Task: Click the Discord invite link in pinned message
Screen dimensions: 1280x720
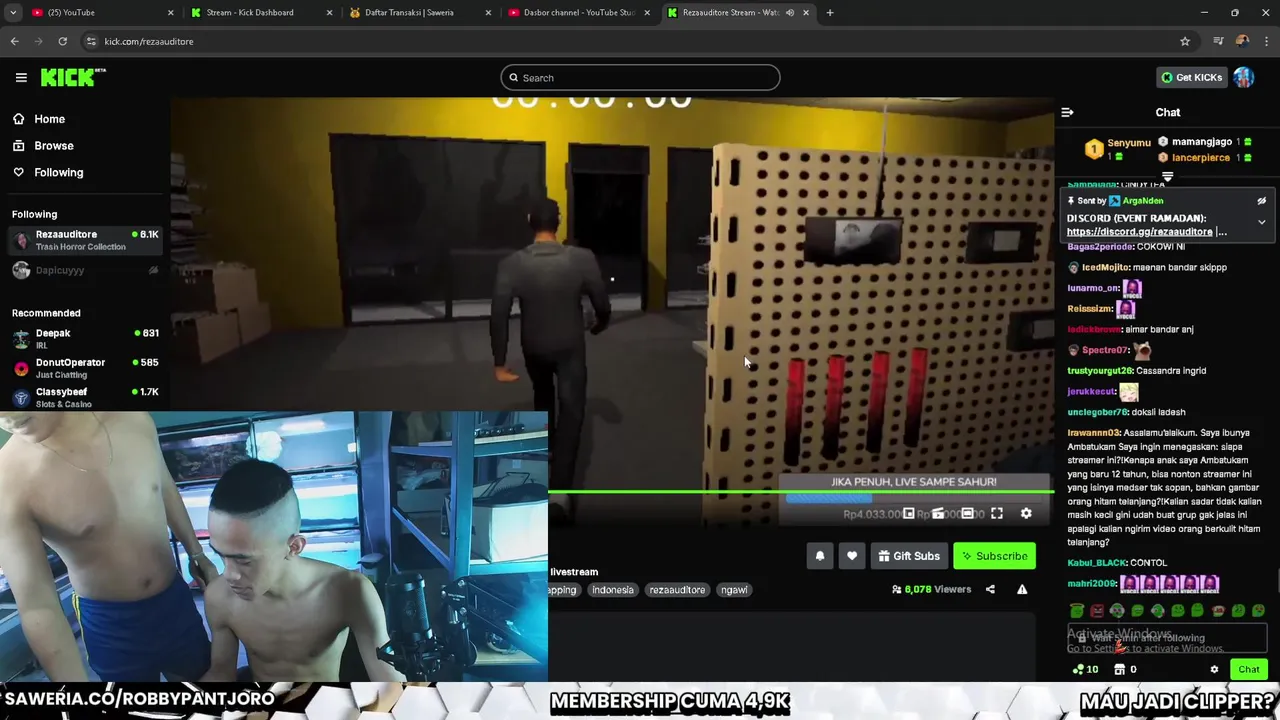Action: 1139,232
